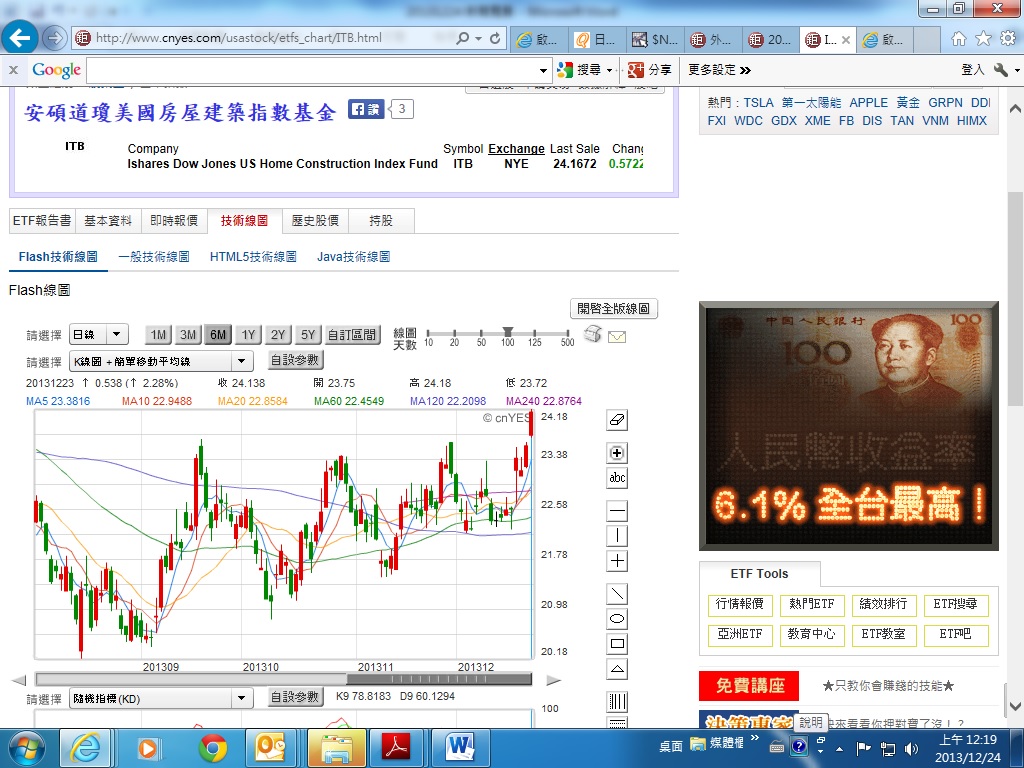Viewport: 1024px width, 768px height.
Task: Click the ETF搜尋 tool button
Action: (x=956, y=605)
